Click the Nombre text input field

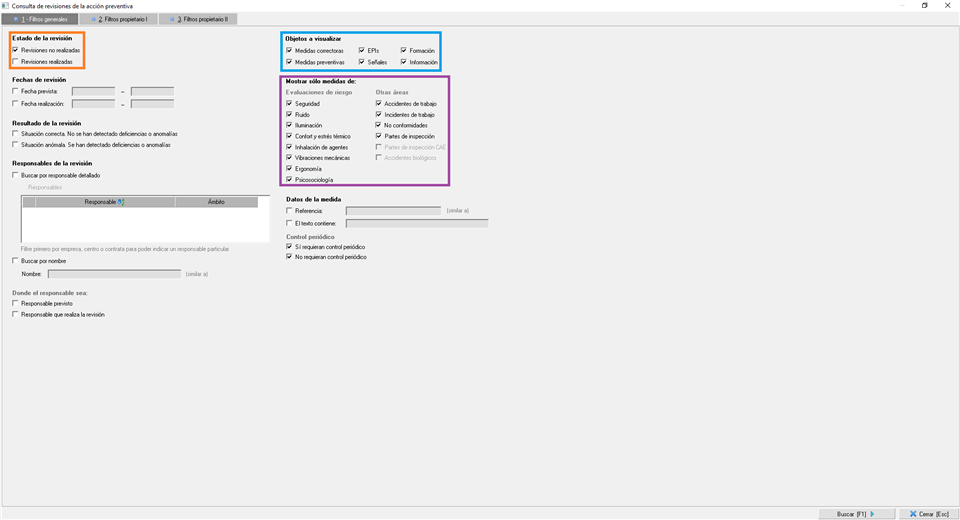pos(114,273)
